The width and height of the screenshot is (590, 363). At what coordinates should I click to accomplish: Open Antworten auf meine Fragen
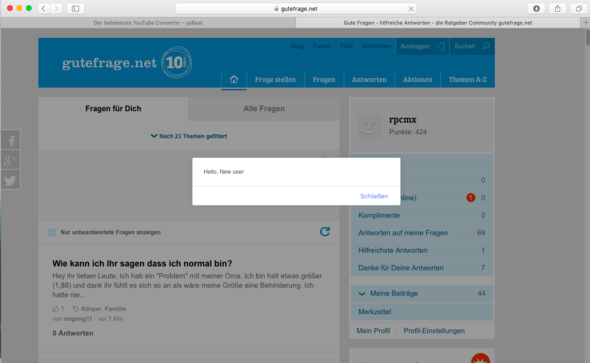(403, 233)
